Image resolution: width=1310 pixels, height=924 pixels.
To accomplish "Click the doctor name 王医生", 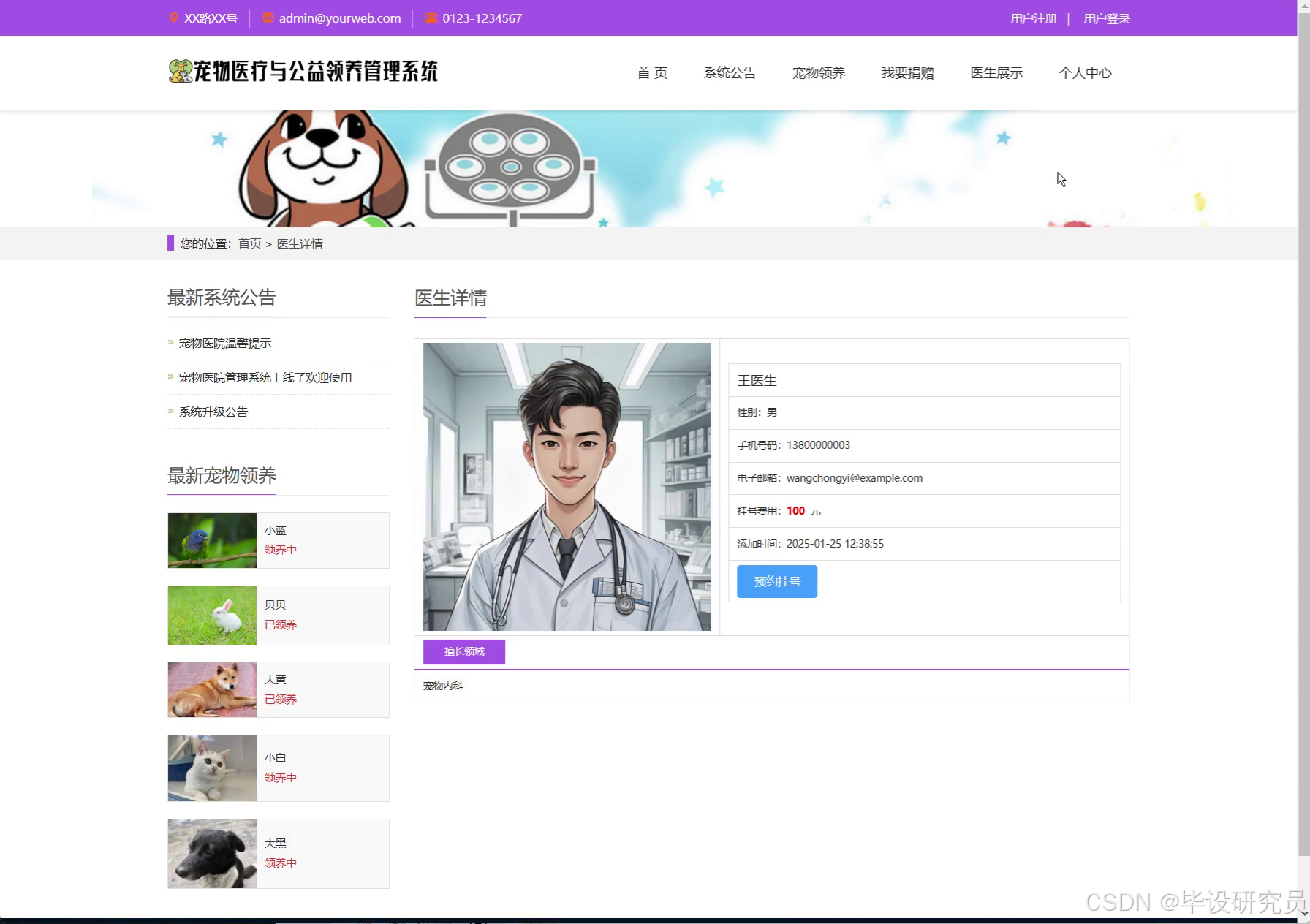I will pyautogui.click(x=757, y=380).
